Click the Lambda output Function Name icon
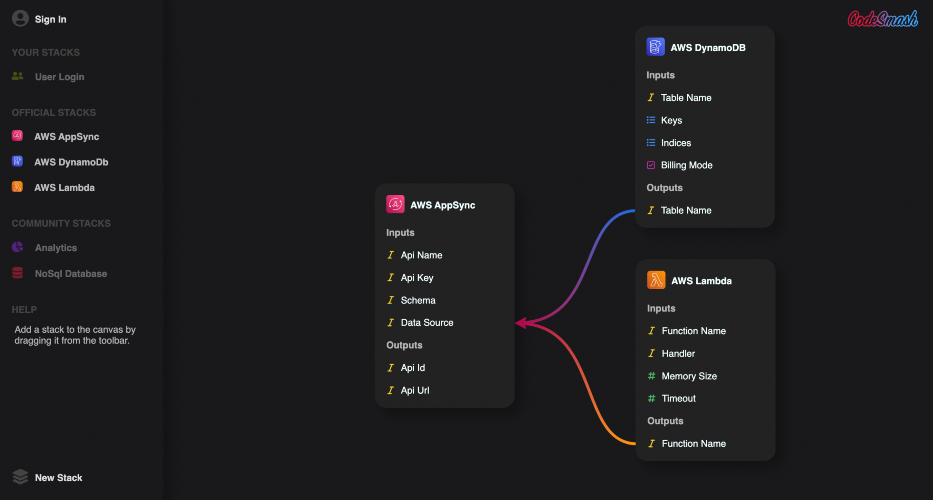 click(652, 443)
